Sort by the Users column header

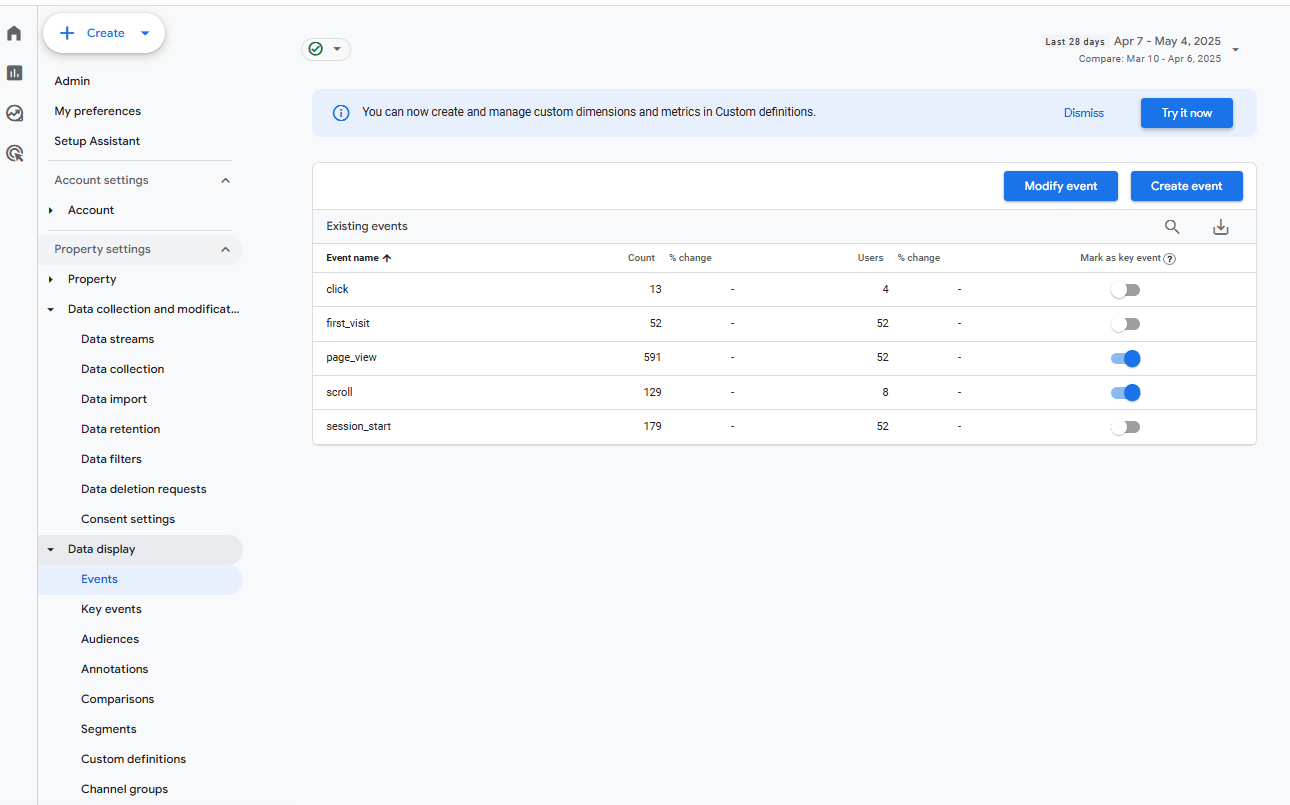point(870,258)
